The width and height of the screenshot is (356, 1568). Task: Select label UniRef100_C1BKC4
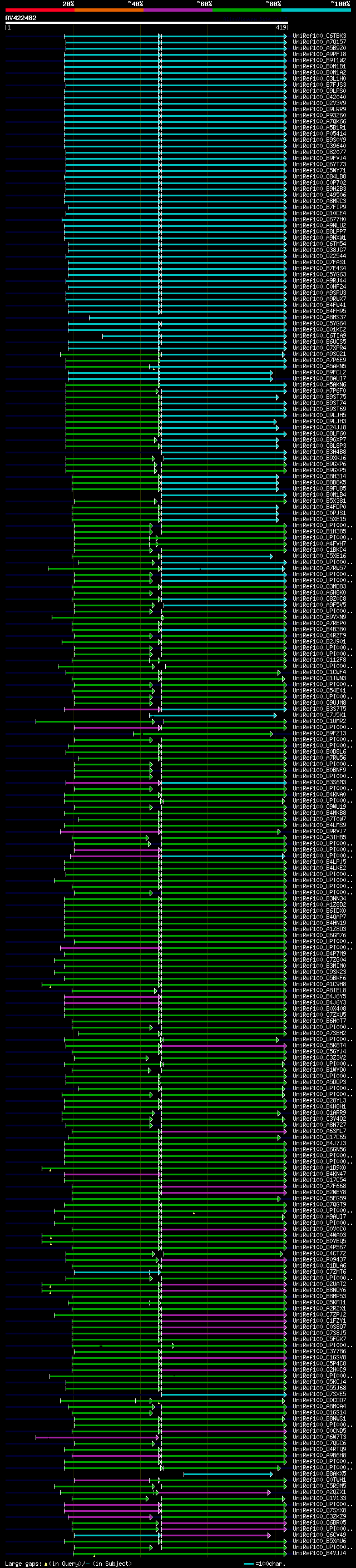319,550
